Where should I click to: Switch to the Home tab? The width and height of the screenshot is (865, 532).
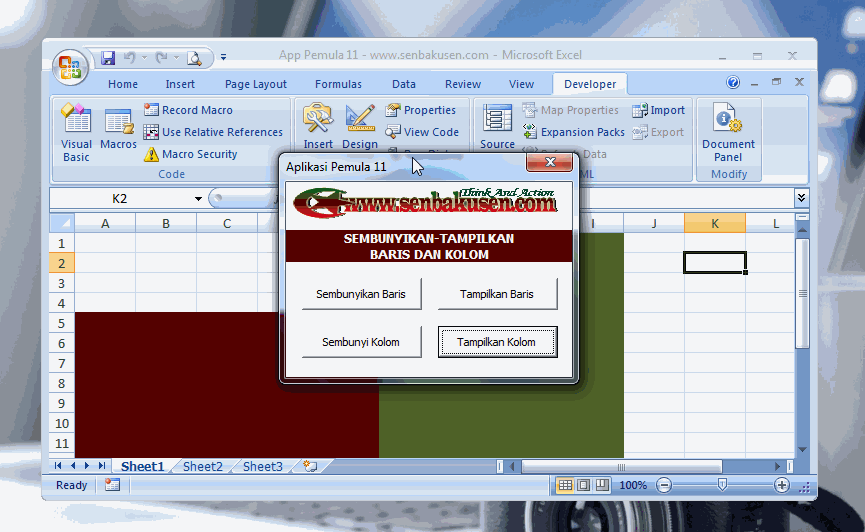[122, 84]
